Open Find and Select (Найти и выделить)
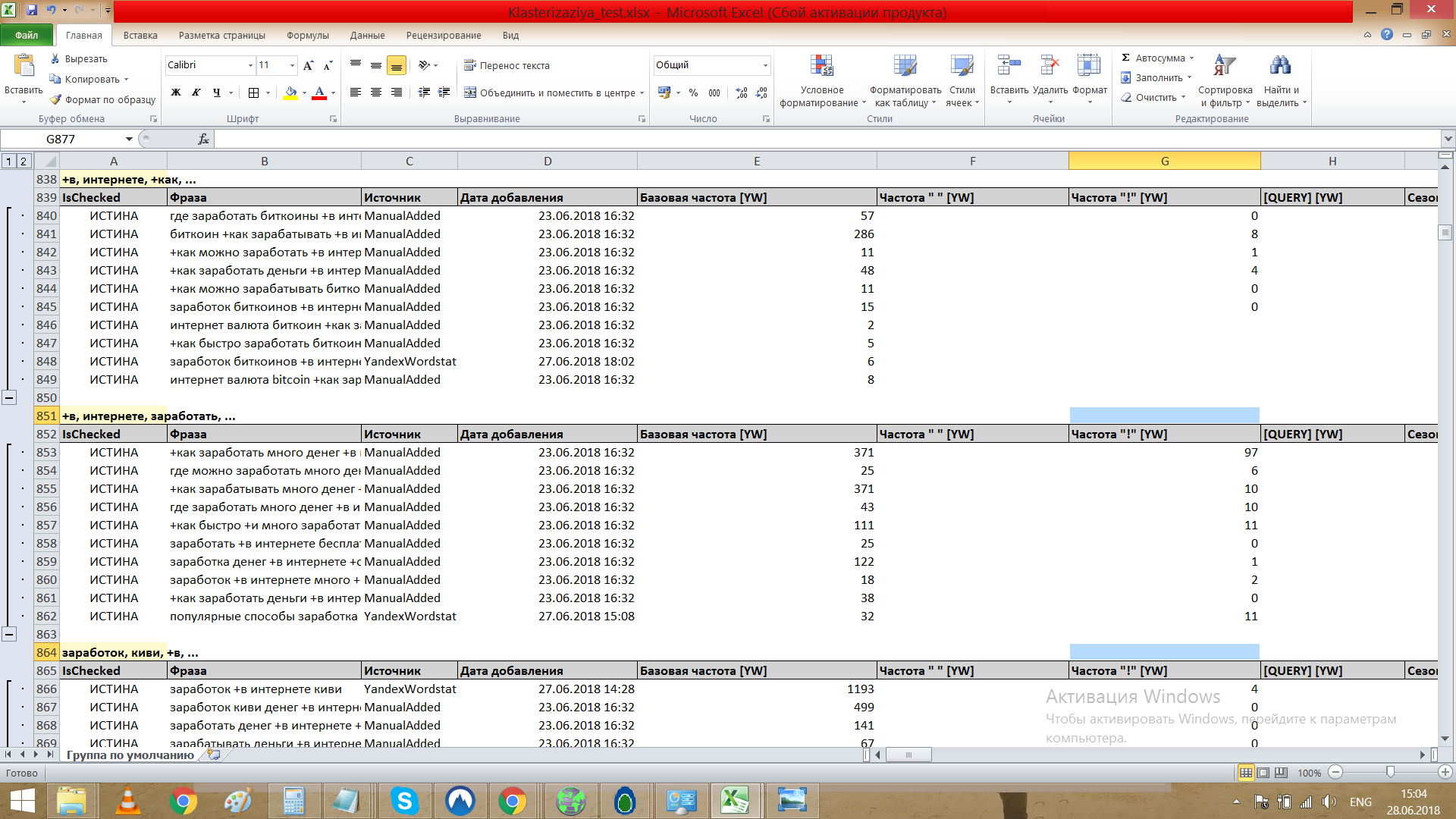The image size is (1456, 819). [x=1281, y=80]
